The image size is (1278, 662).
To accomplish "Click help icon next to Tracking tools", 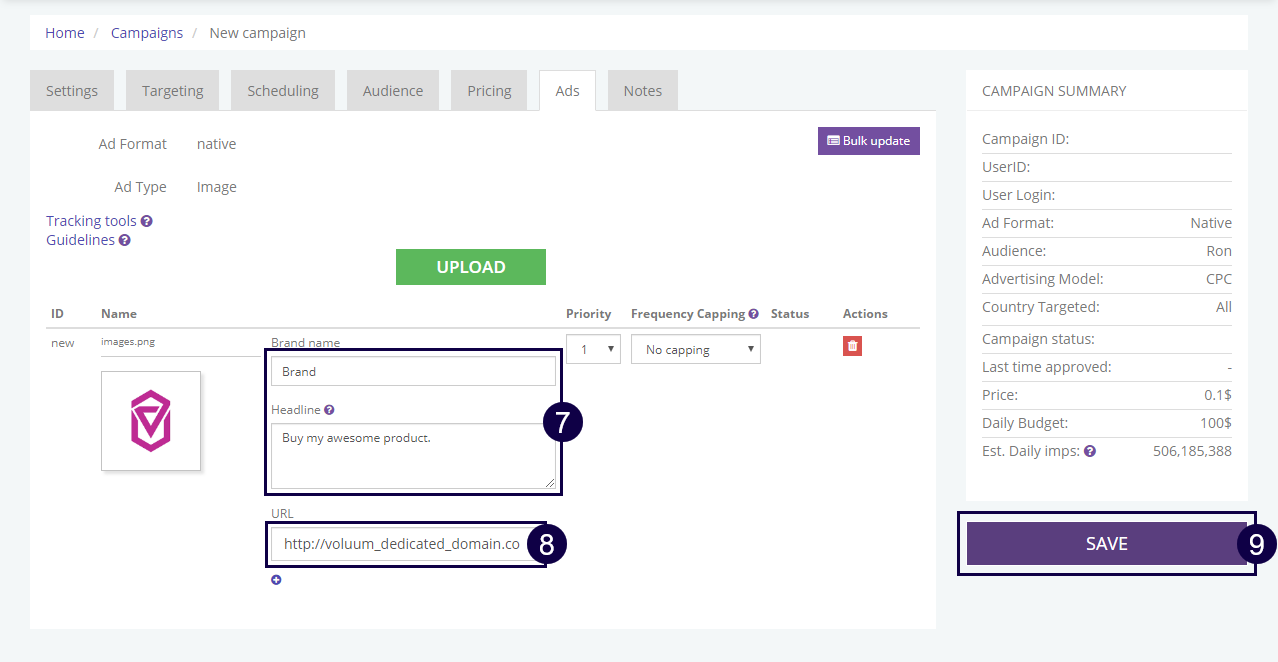I will 147,221.
